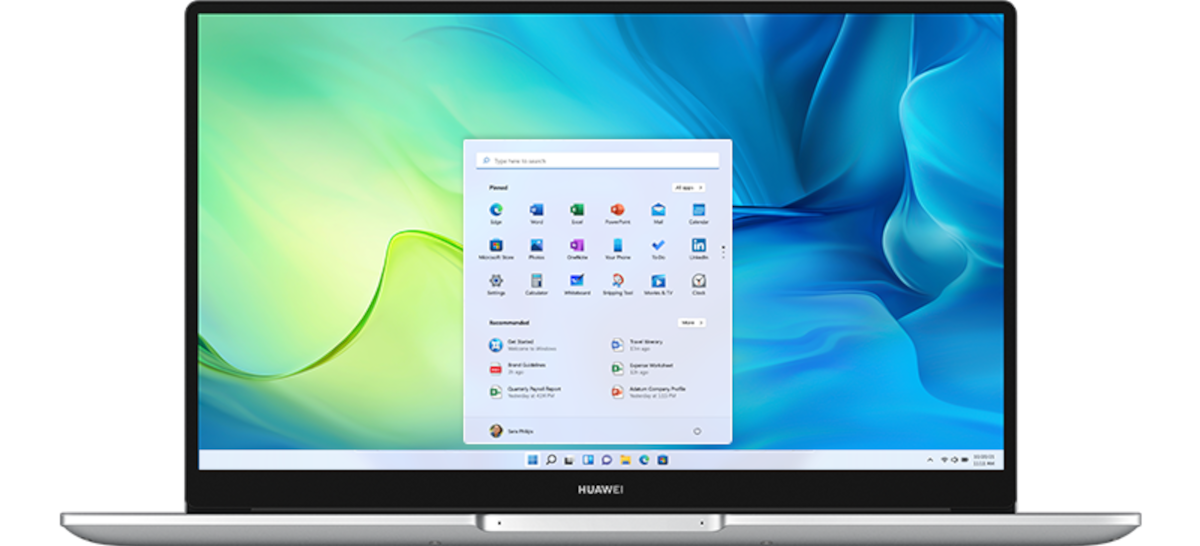The height and width of the screenshot is (546, 1200).
Task: Open Chat from the taskbar
Action: 607,460
